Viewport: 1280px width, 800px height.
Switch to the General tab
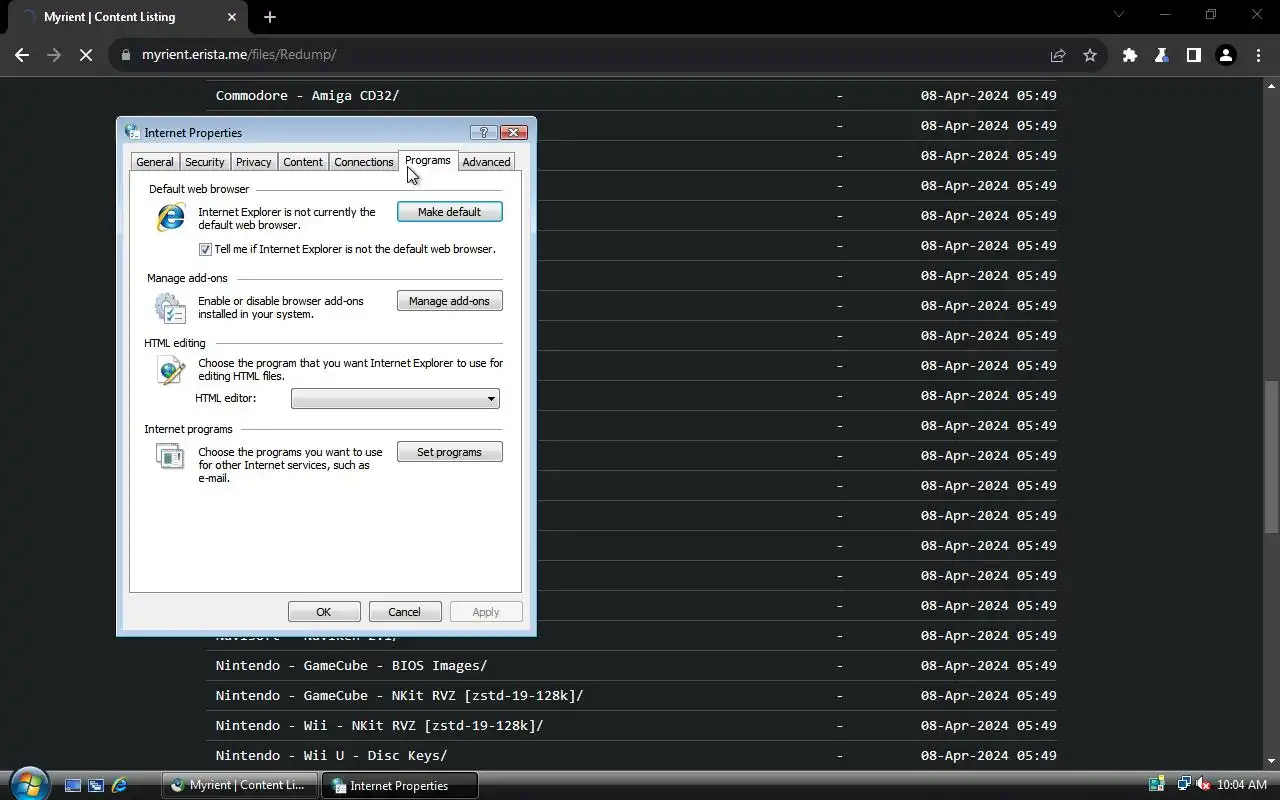(x=155, y=162)
